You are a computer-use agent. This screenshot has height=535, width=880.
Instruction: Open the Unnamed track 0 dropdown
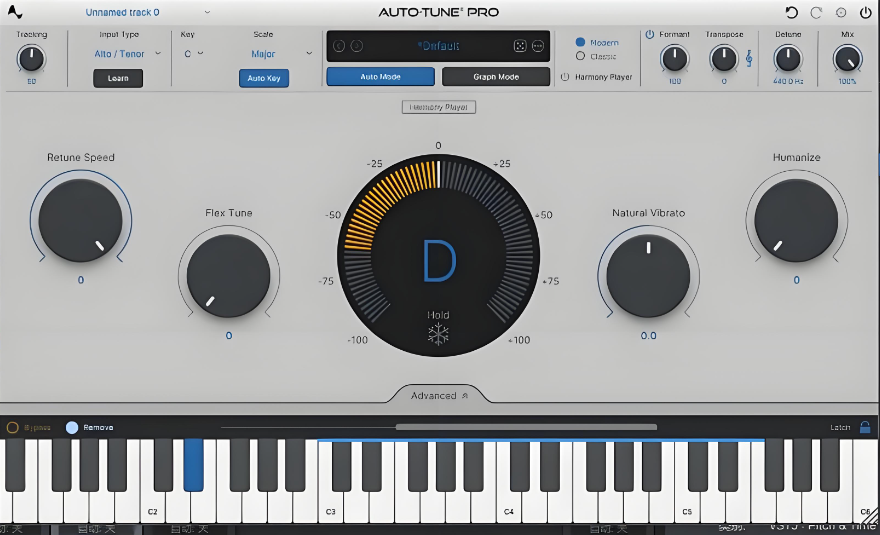tap(148, 12)
